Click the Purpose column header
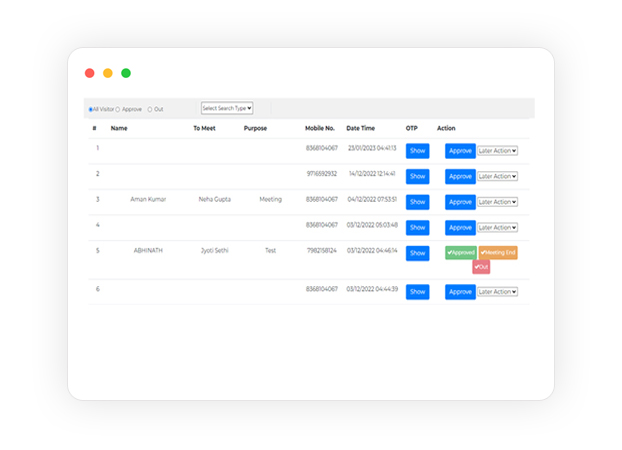 [x=255, y=128]
